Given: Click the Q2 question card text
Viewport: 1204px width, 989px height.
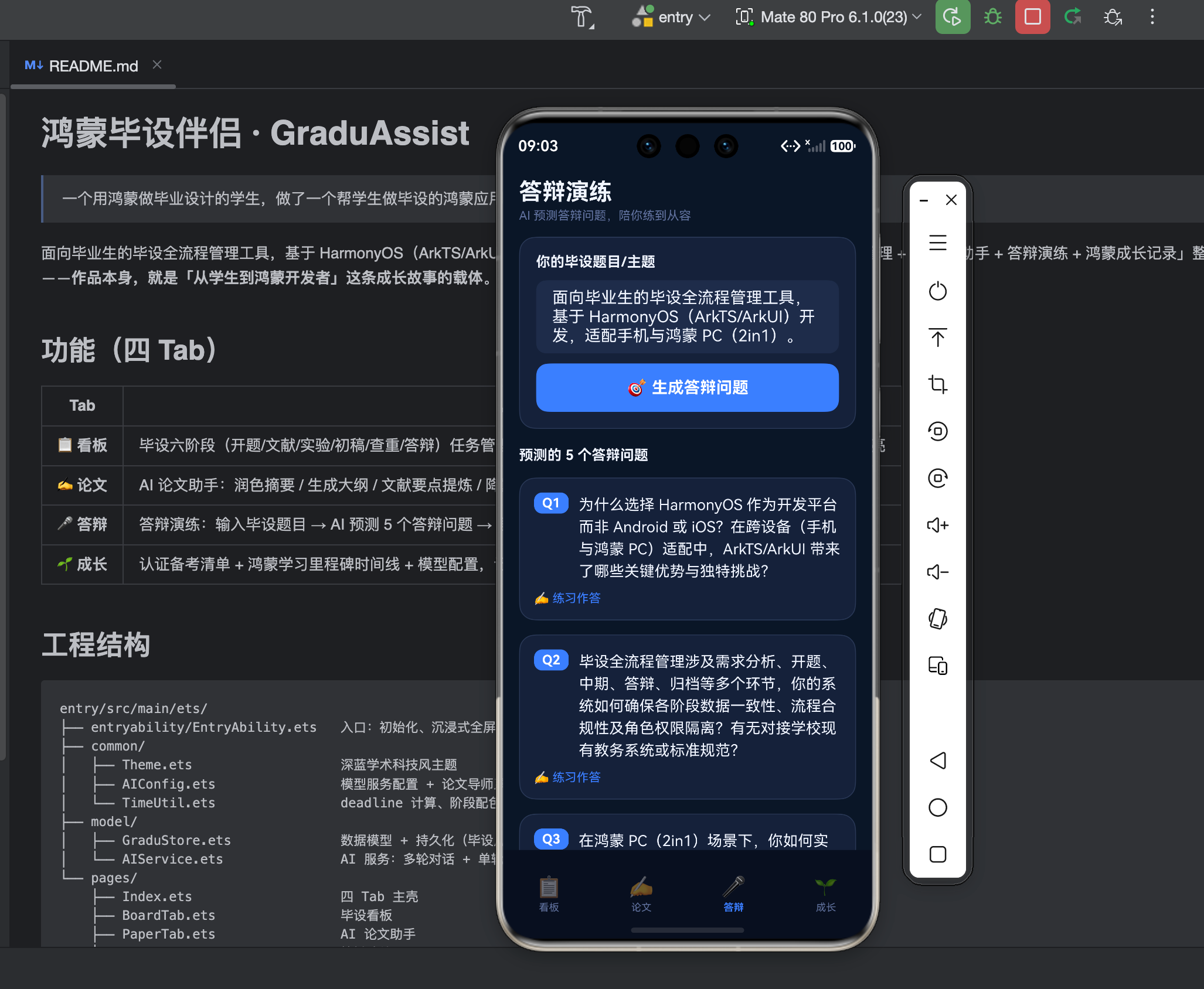Looking at the screenshot, I should 708,706.
